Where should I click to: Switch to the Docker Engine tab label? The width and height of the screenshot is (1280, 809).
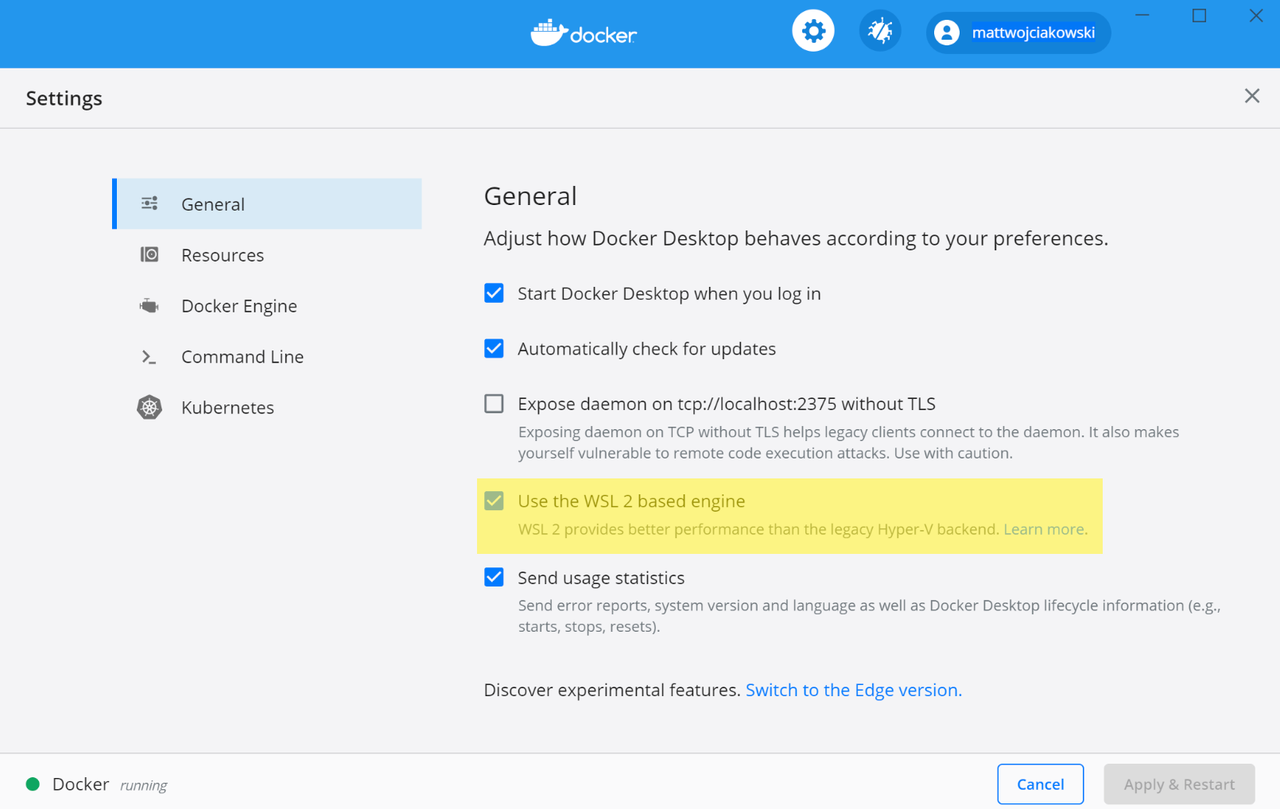239,306
